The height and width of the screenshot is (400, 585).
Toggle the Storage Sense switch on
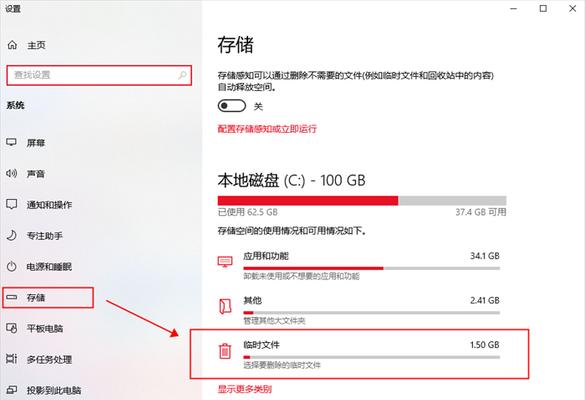click(x=232, y=106)
